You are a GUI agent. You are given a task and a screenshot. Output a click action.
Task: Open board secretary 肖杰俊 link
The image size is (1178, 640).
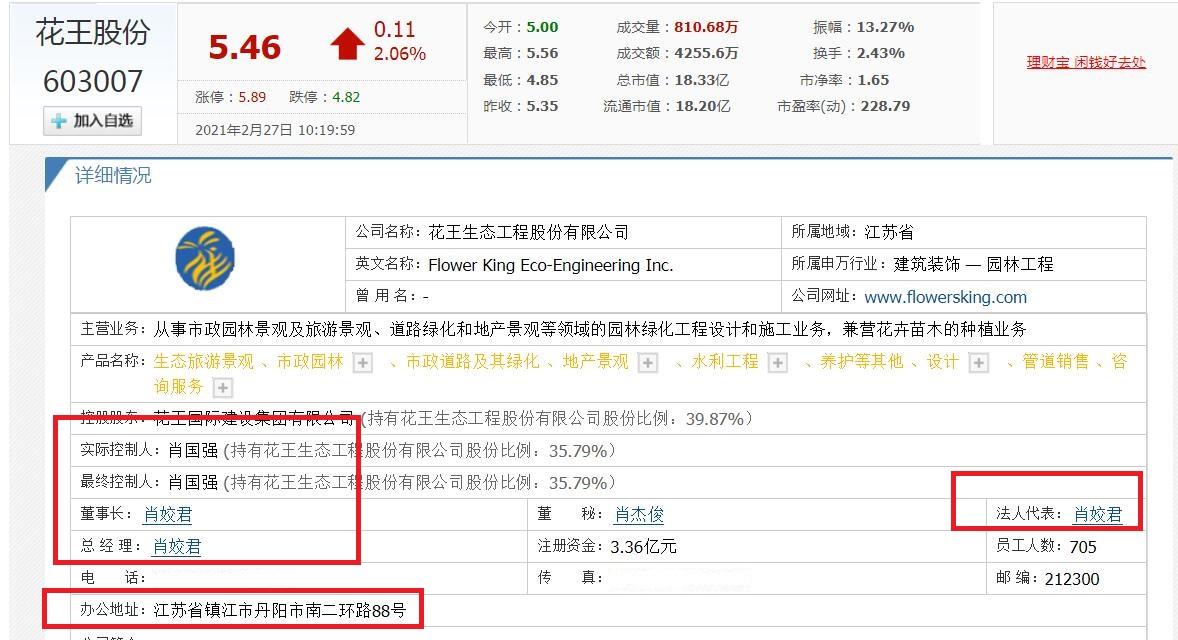coord(639,515)
